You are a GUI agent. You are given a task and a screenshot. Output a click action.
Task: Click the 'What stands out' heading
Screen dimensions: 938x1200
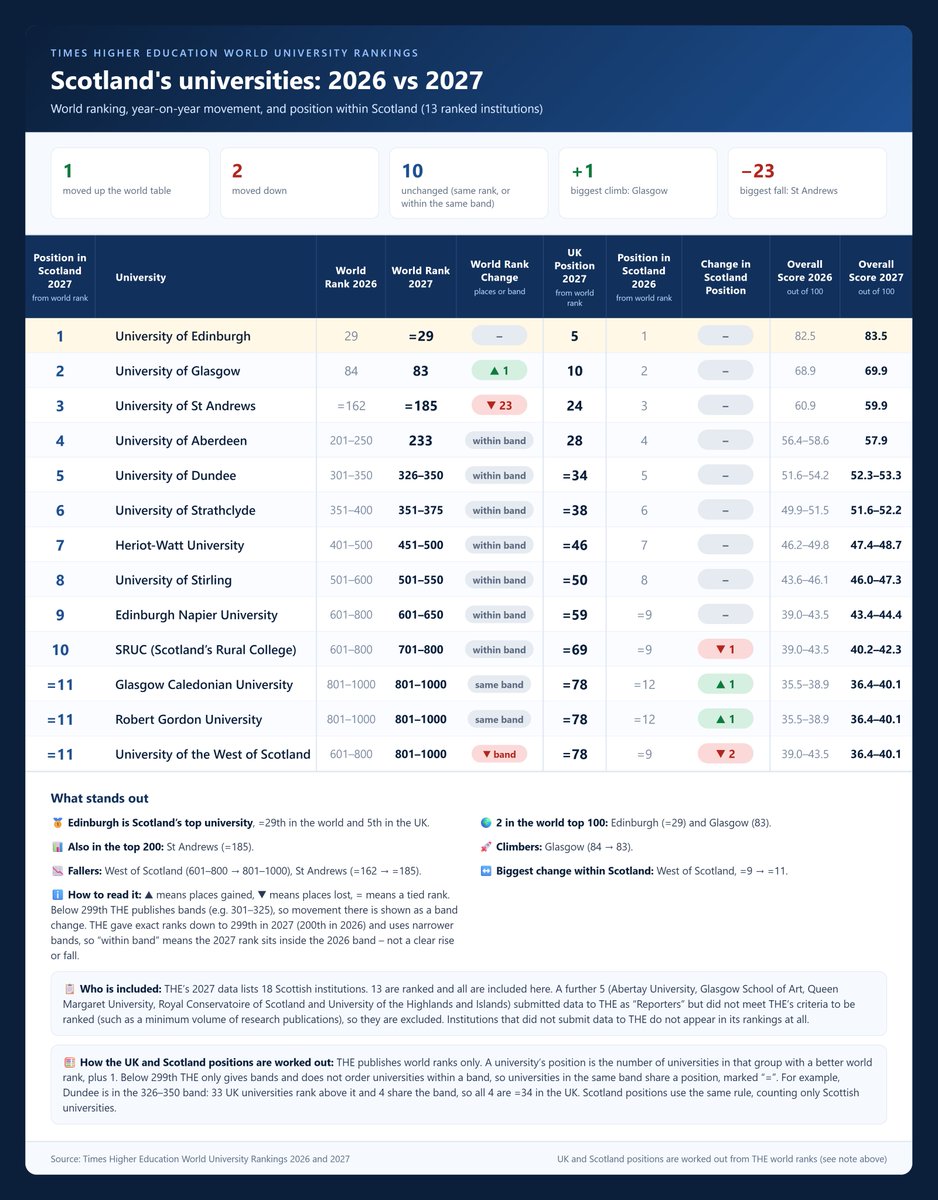99,798
